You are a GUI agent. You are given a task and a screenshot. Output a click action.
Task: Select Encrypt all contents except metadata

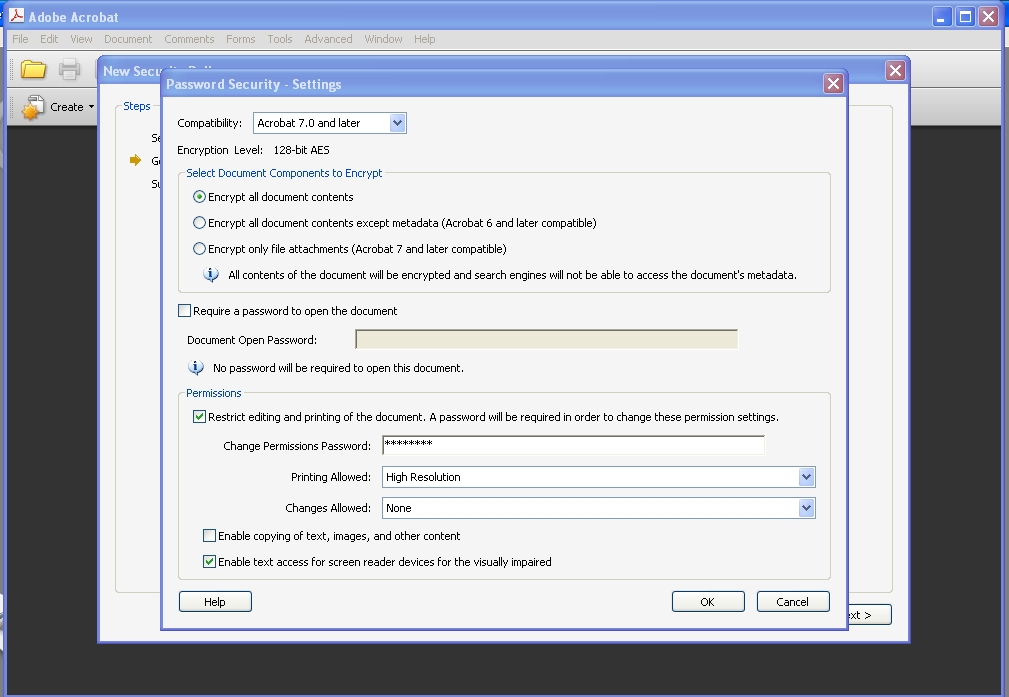(199, 223)
